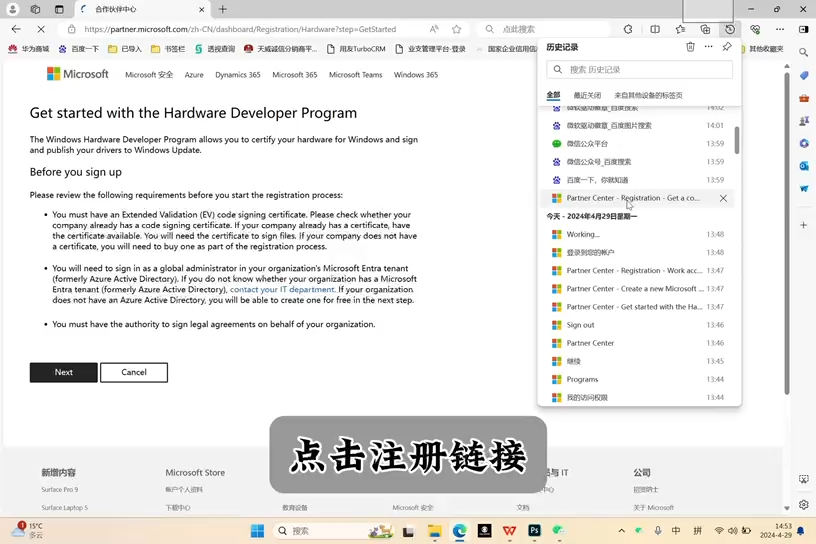The image size is (816, 544).
Task: Click the browser address bar
Action: tap(240, 29)
